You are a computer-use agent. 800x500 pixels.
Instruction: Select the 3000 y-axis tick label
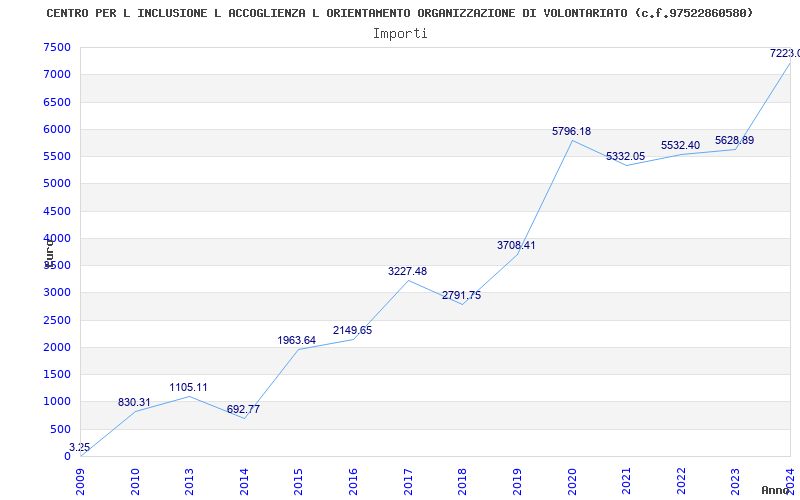tap(57, 292)
